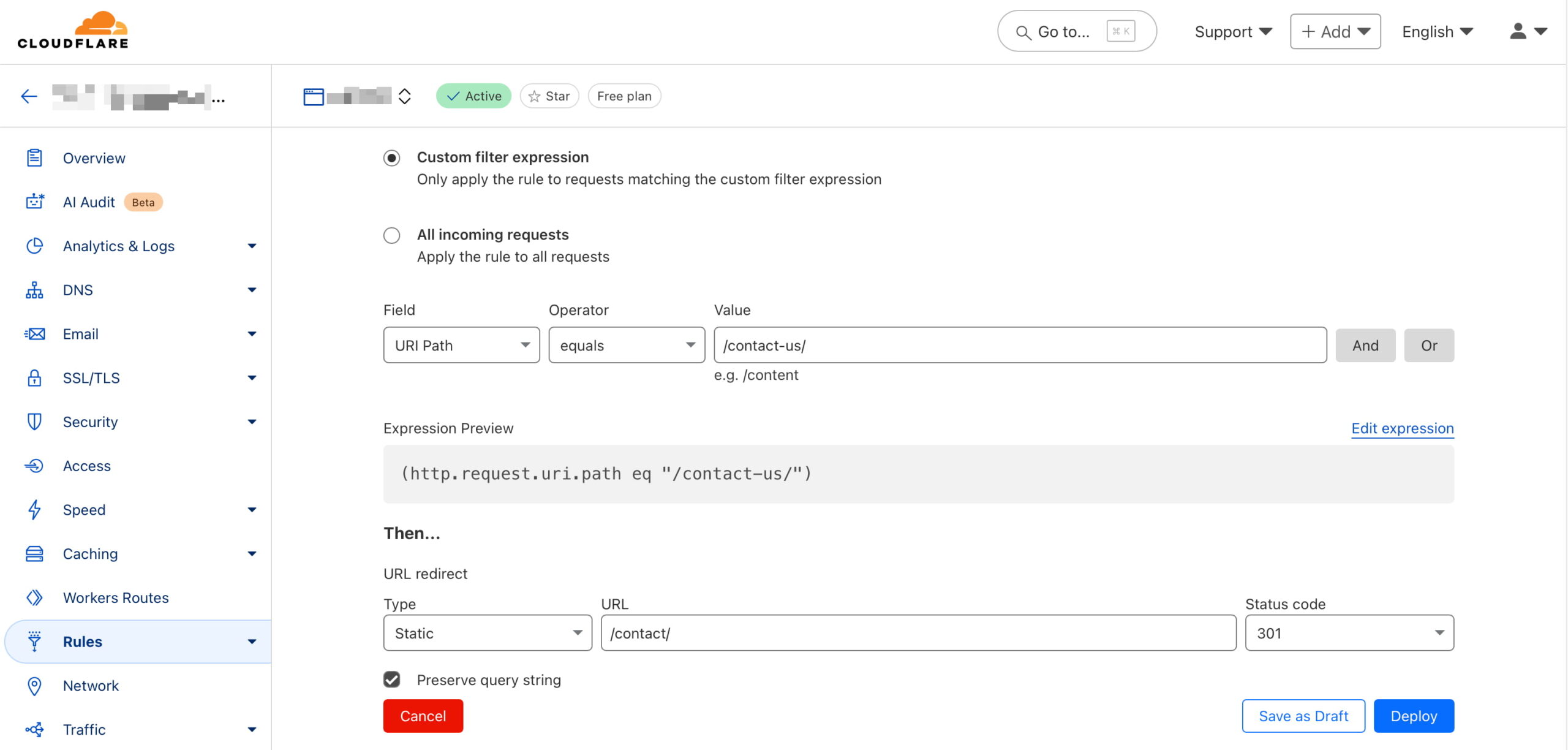The image size is (1568, 750).
Task: Select All incoming requests radio option
Action: coord(391,235)
